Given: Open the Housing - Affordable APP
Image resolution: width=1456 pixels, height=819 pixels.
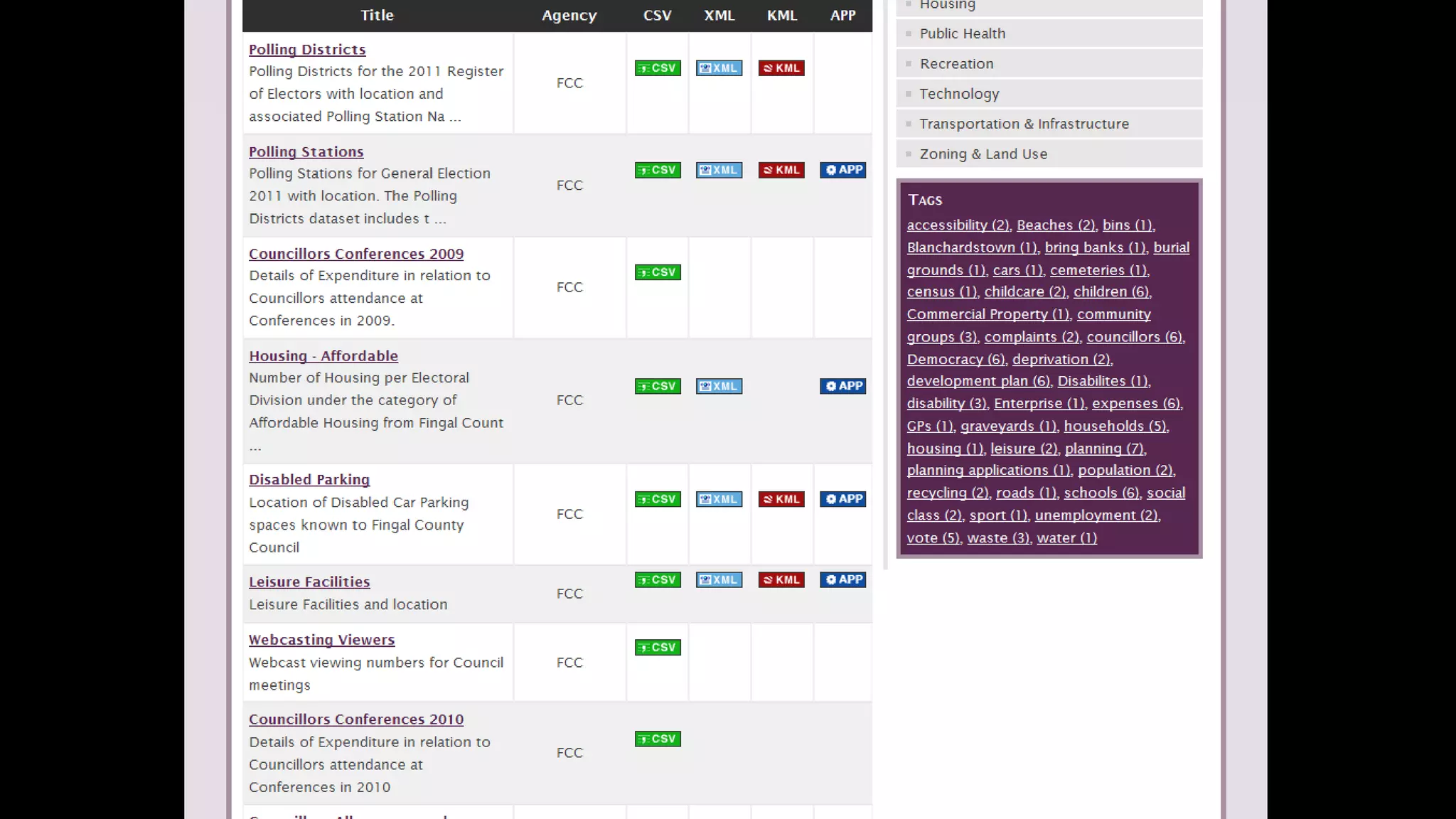Looking at the screenshot, I should [842, 387].
